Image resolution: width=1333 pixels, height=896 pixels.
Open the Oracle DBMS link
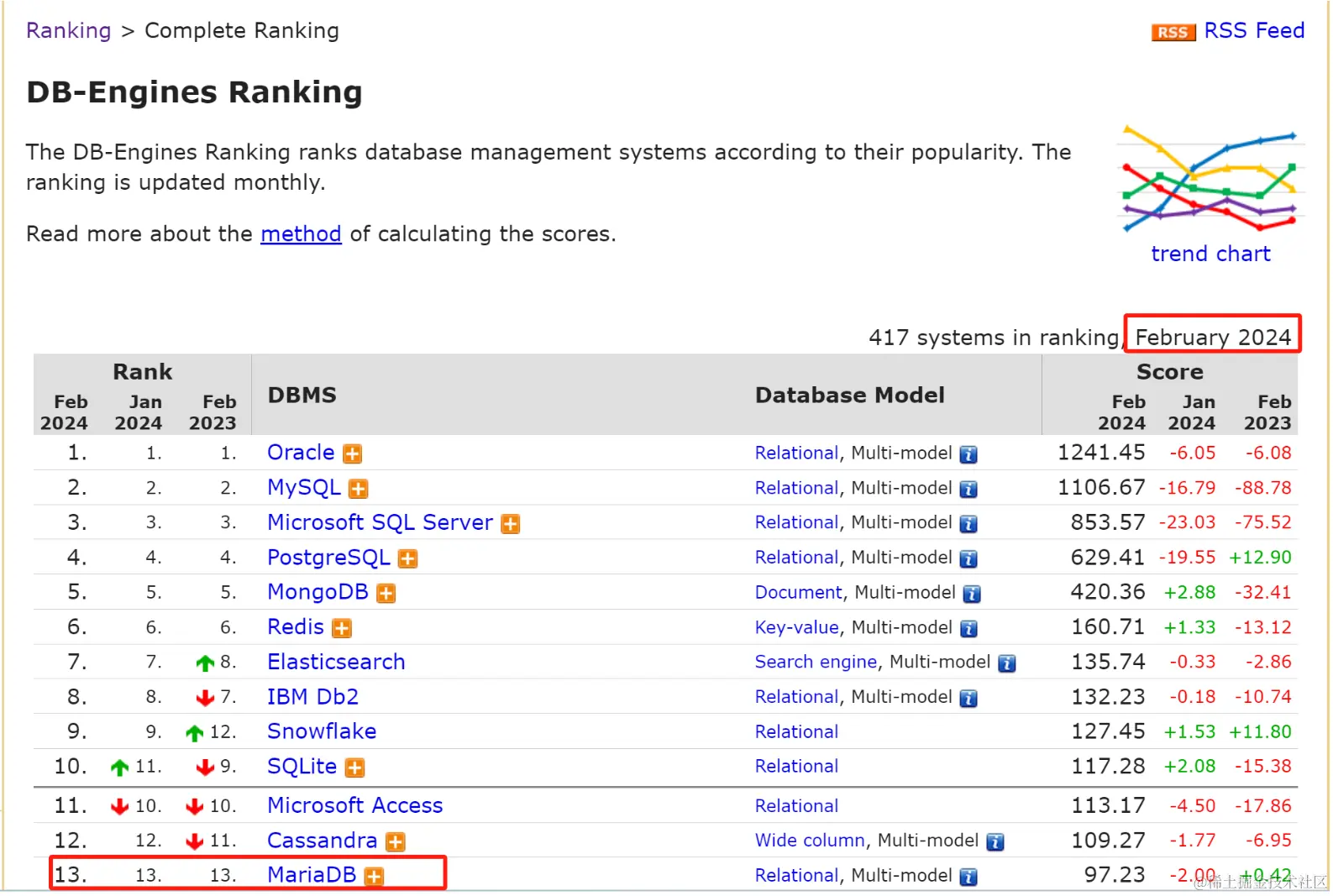(x=301, y=452)
